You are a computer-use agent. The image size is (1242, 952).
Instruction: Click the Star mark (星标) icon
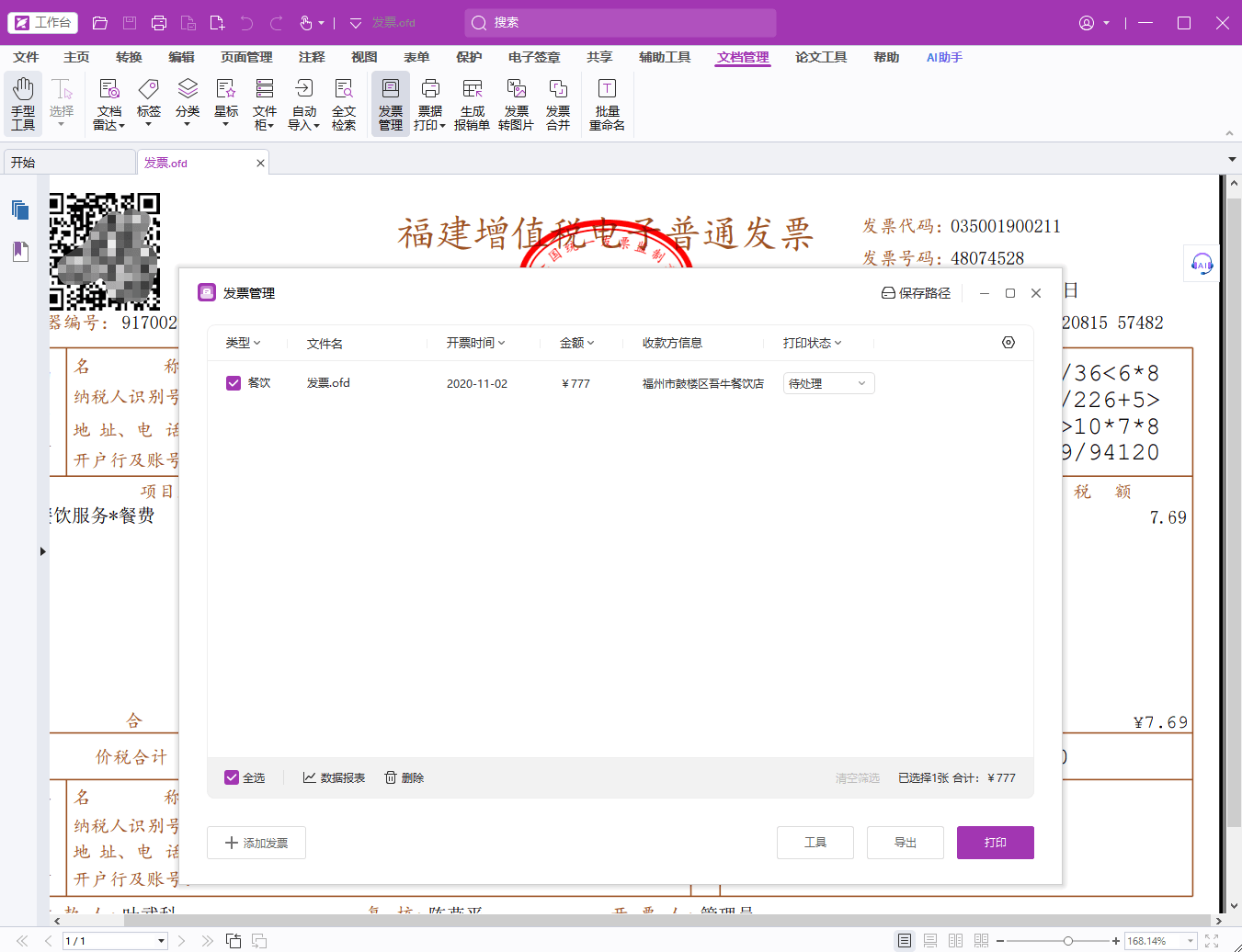click(226, 104)
